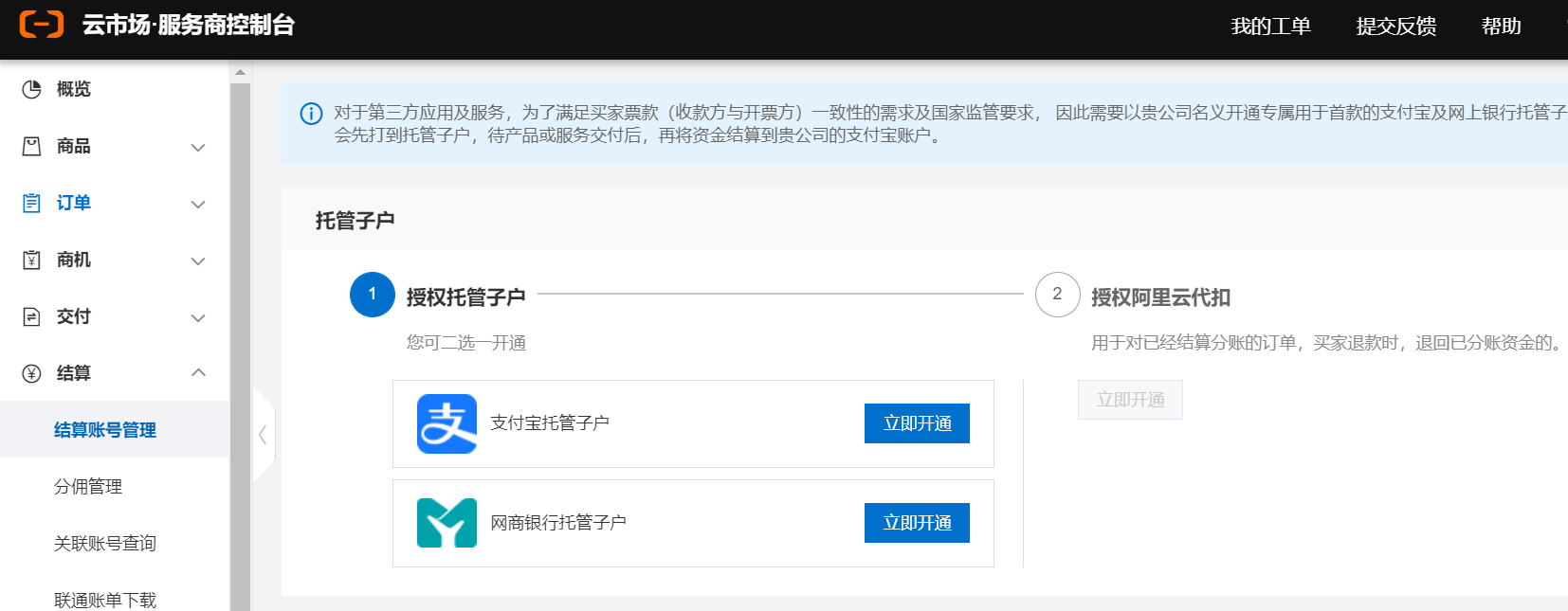Viewport: 1568px width, 611px height.
Task: Click the Alibaba Cloud logo icon
Action: click(42, 24)
